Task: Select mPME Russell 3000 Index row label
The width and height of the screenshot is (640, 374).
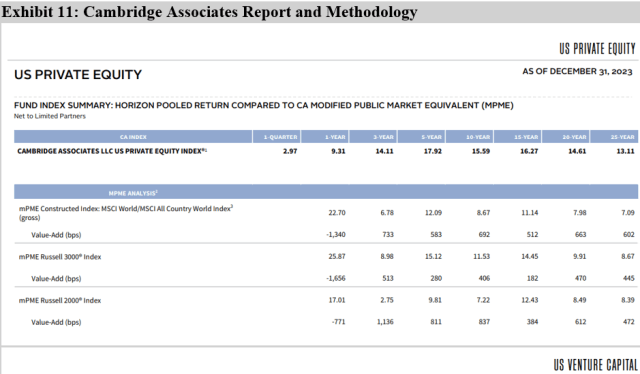Action: [60, 257]
